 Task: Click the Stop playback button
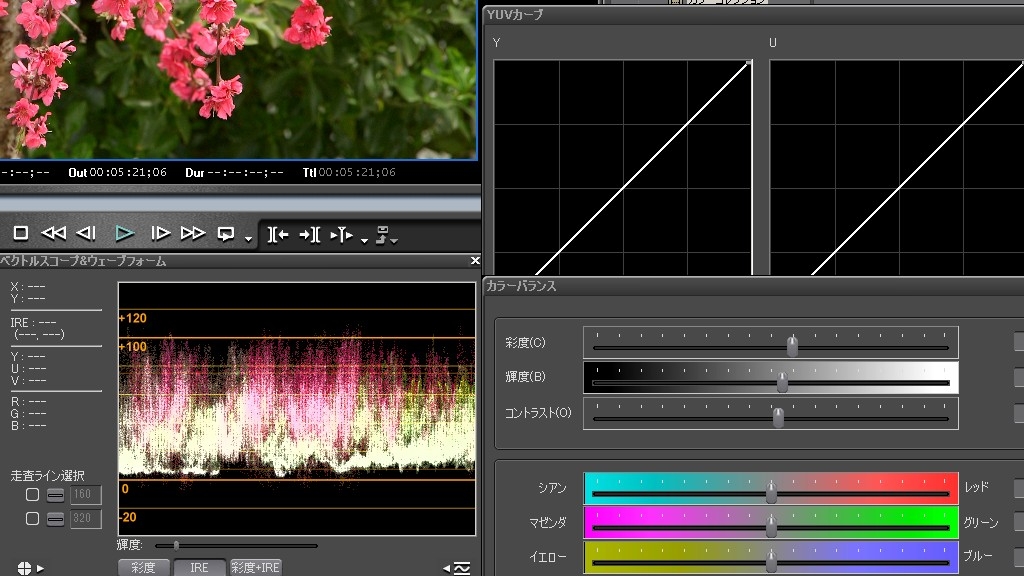click(20, 233)
